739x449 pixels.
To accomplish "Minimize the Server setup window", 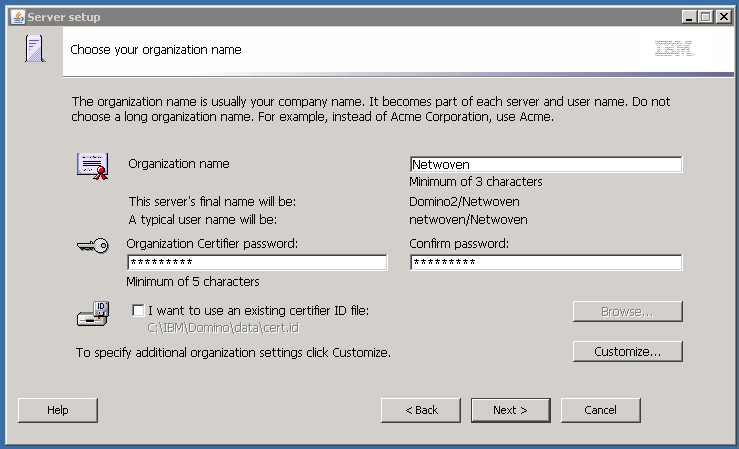I will pos(689,17).
